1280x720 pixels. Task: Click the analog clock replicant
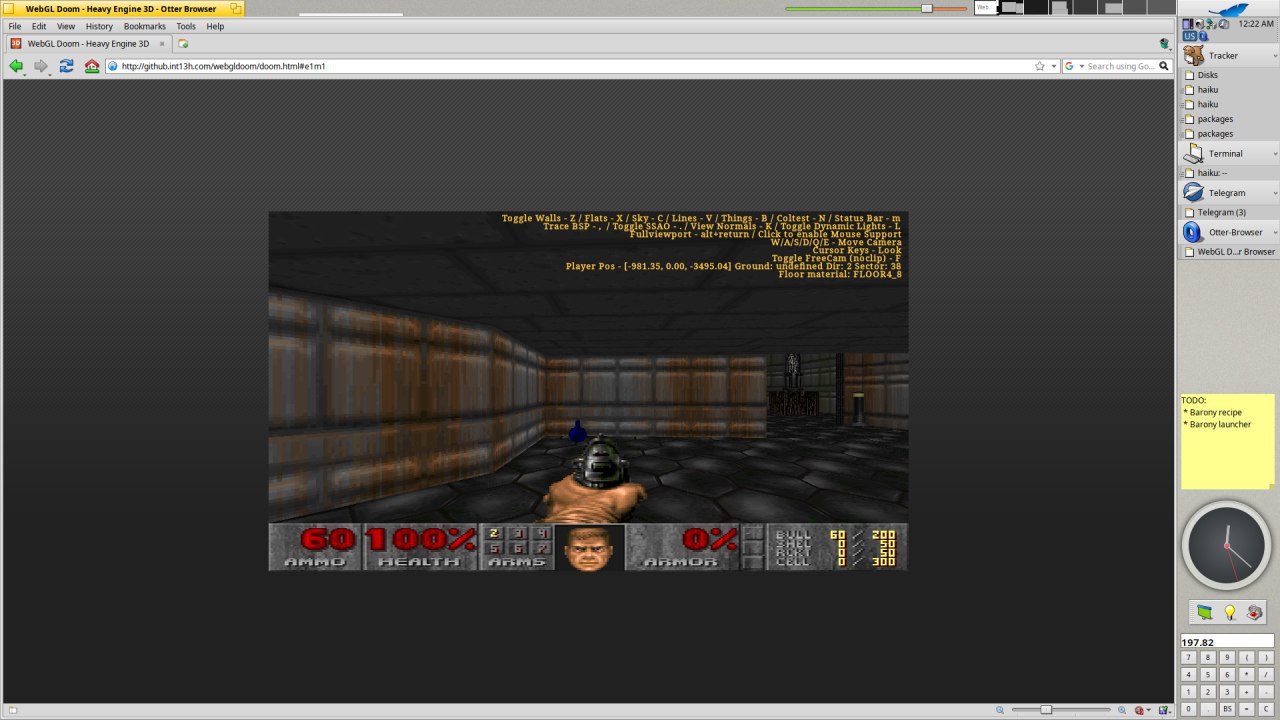(x=1227, y=545)
